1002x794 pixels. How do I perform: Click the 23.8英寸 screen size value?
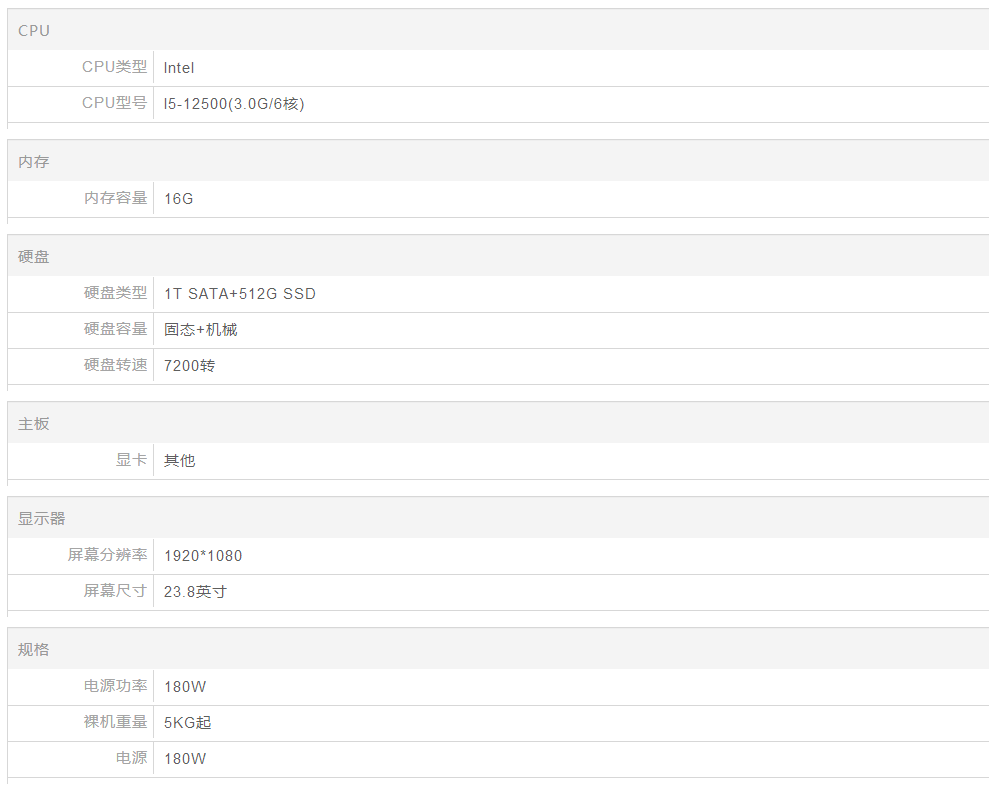coord(195,592)
